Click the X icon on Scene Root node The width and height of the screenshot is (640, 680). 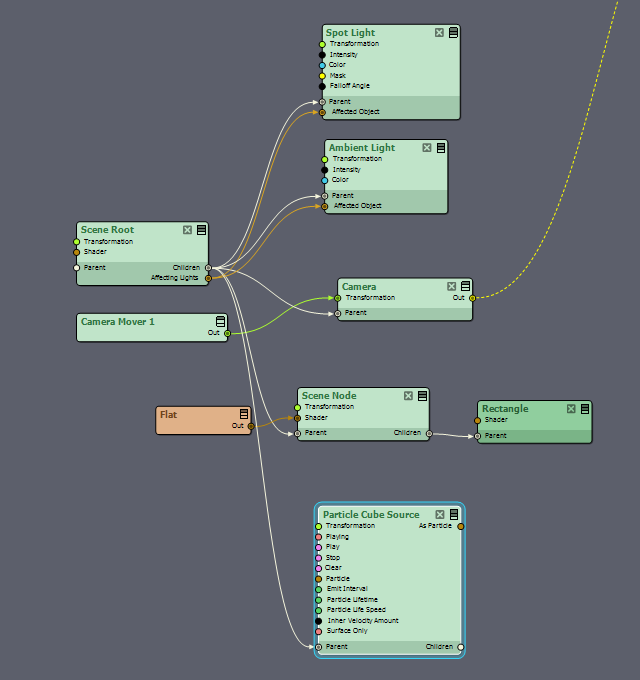[187, 230]
